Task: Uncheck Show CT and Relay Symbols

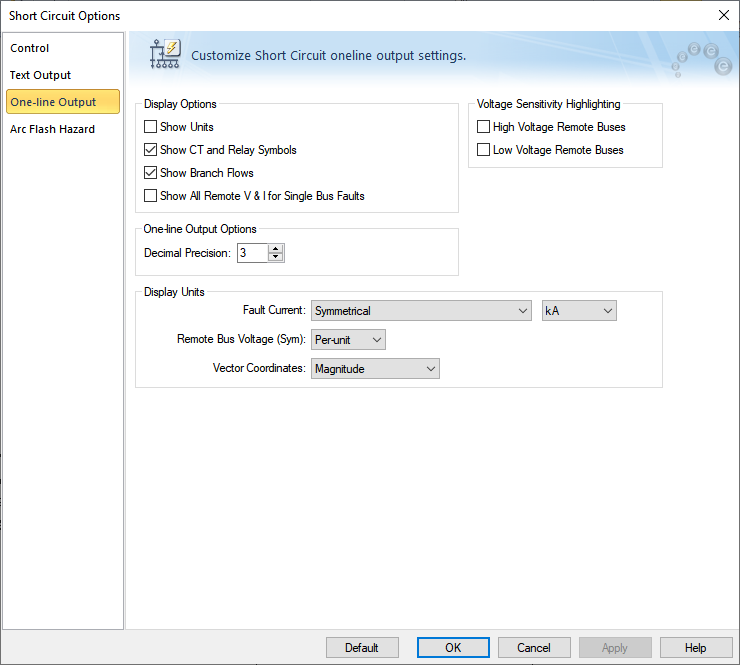Action: click(151, 150)
